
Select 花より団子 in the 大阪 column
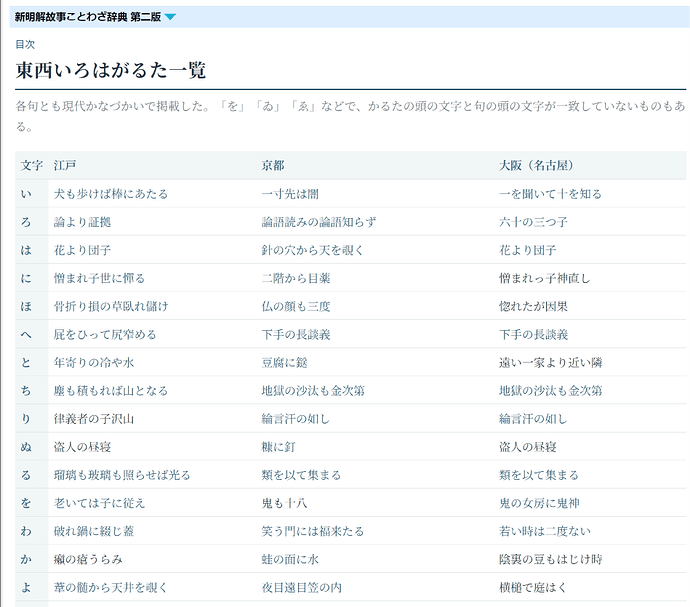point(528,250)
